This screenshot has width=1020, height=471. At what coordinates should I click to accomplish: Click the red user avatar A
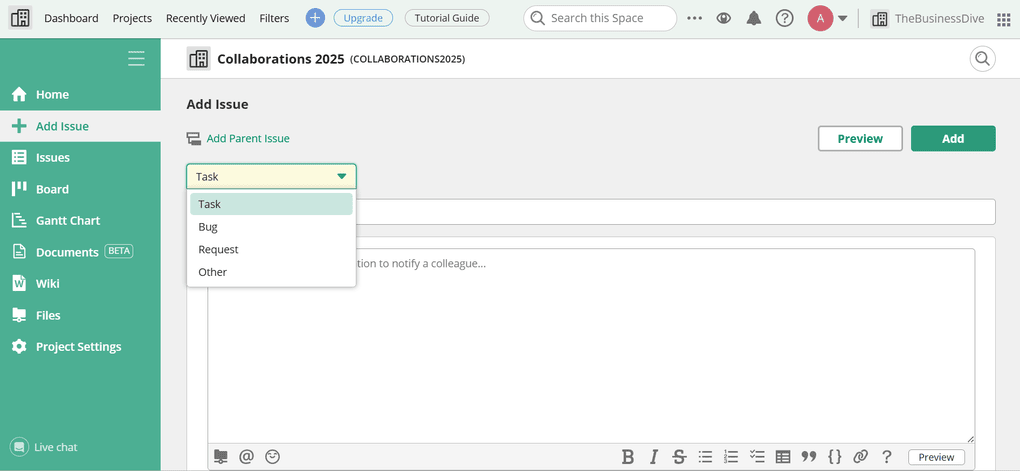click(x=820, y=18)
